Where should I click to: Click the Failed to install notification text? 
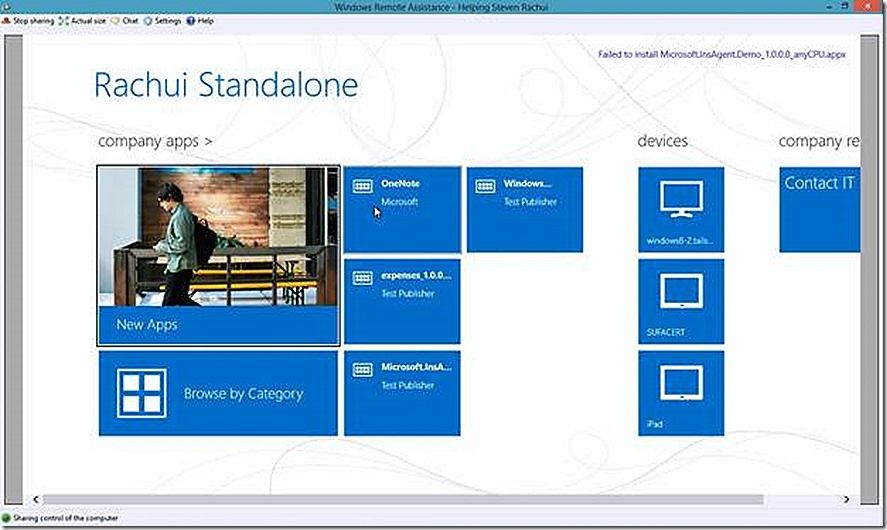(722, 54)
